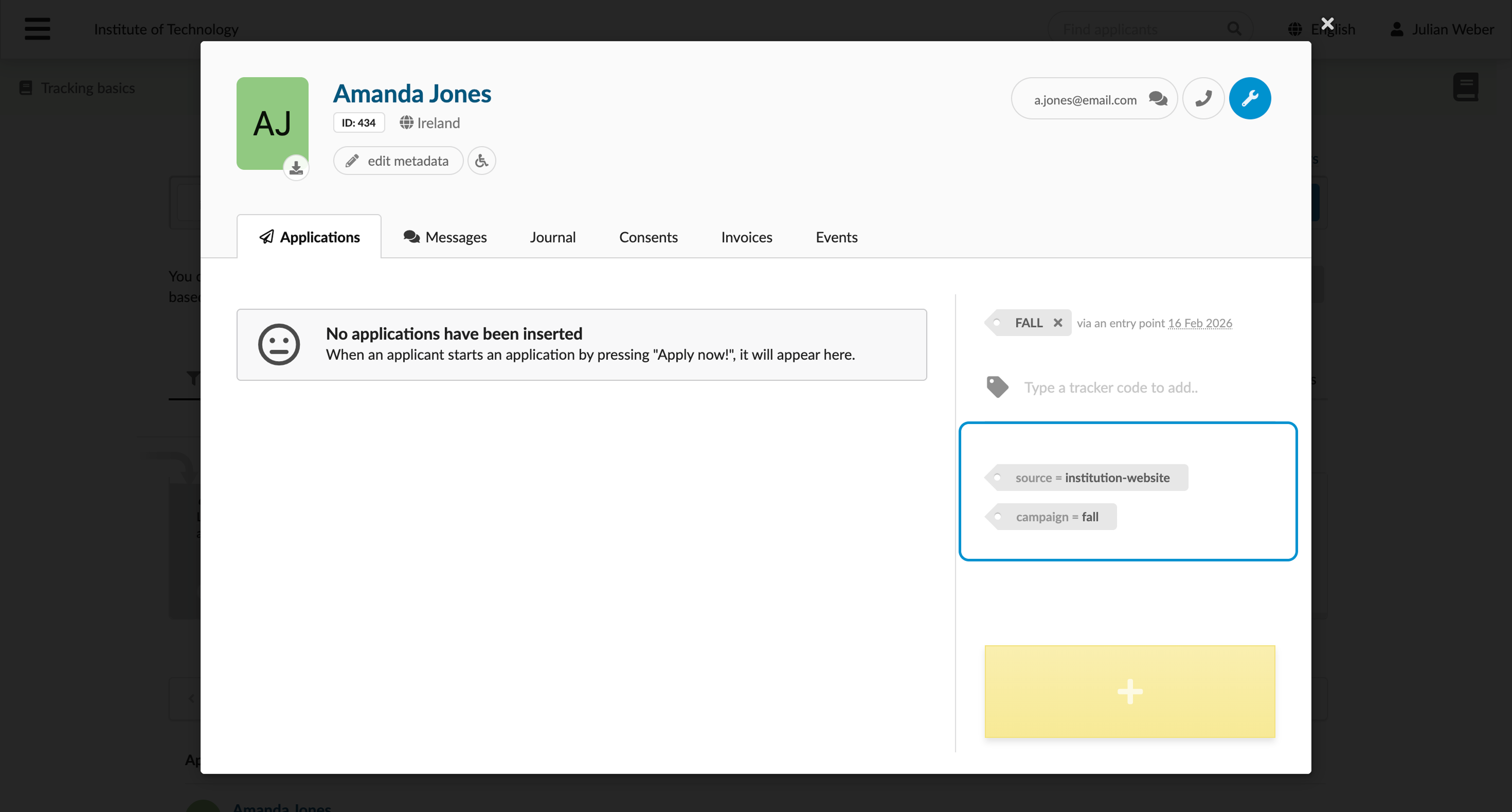
Task: Click the book icon at top right
Action: pyautogui.click(x=1466, y=87)
